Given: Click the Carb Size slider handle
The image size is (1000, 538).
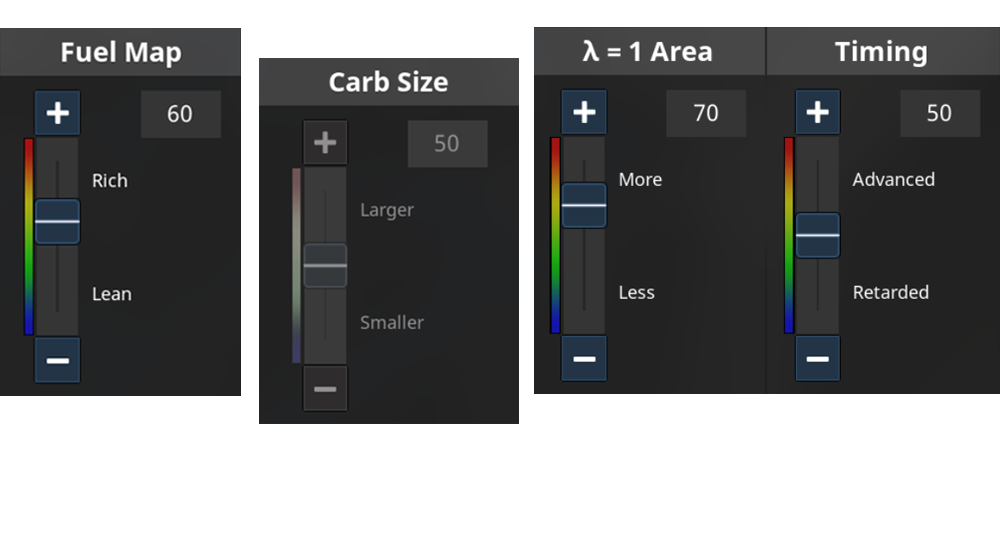Looking at the screenshot, I should click(325, 265).
